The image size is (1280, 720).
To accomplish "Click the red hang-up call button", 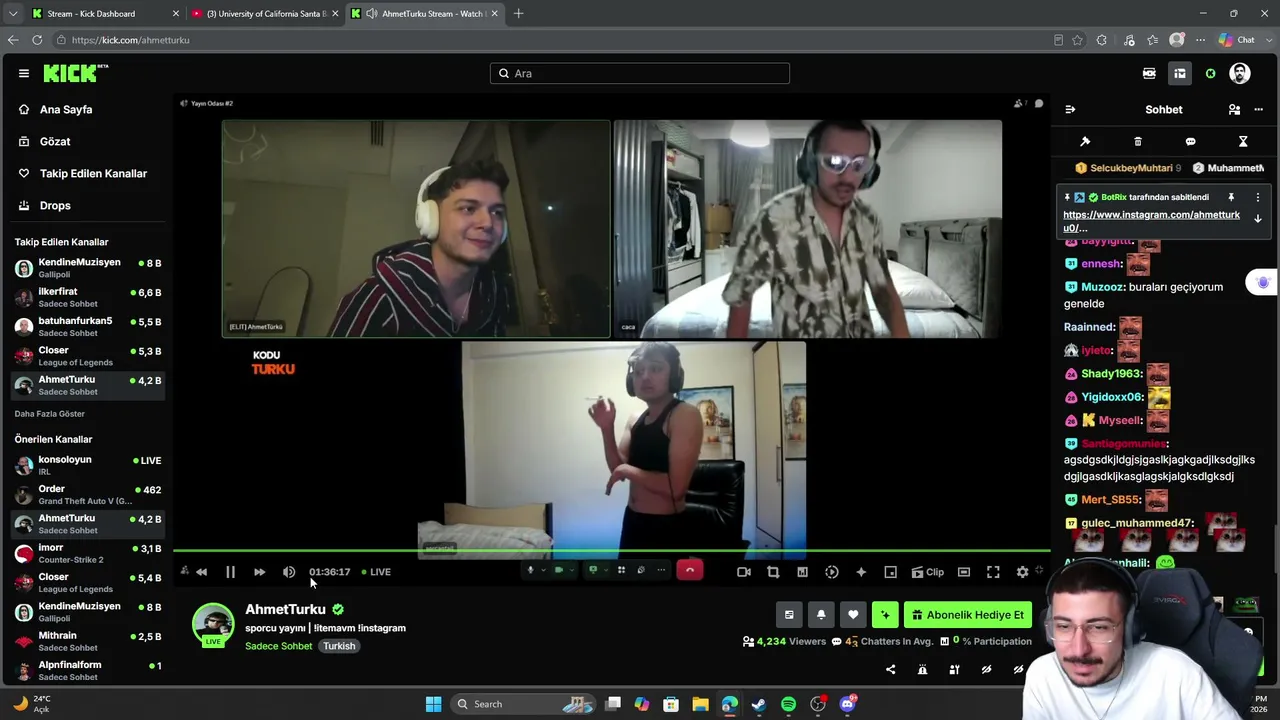I will coord(690,570).
